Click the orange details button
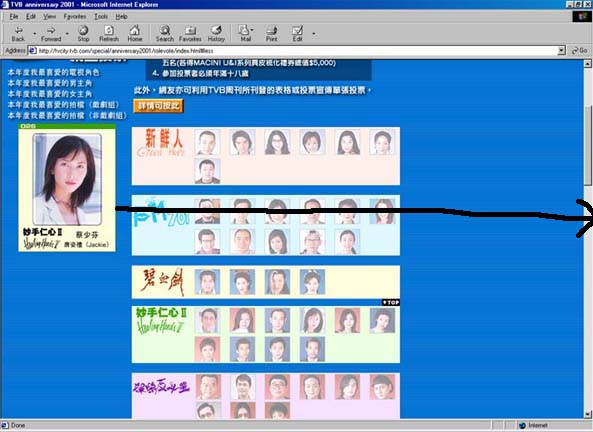 tap(158, 106)
